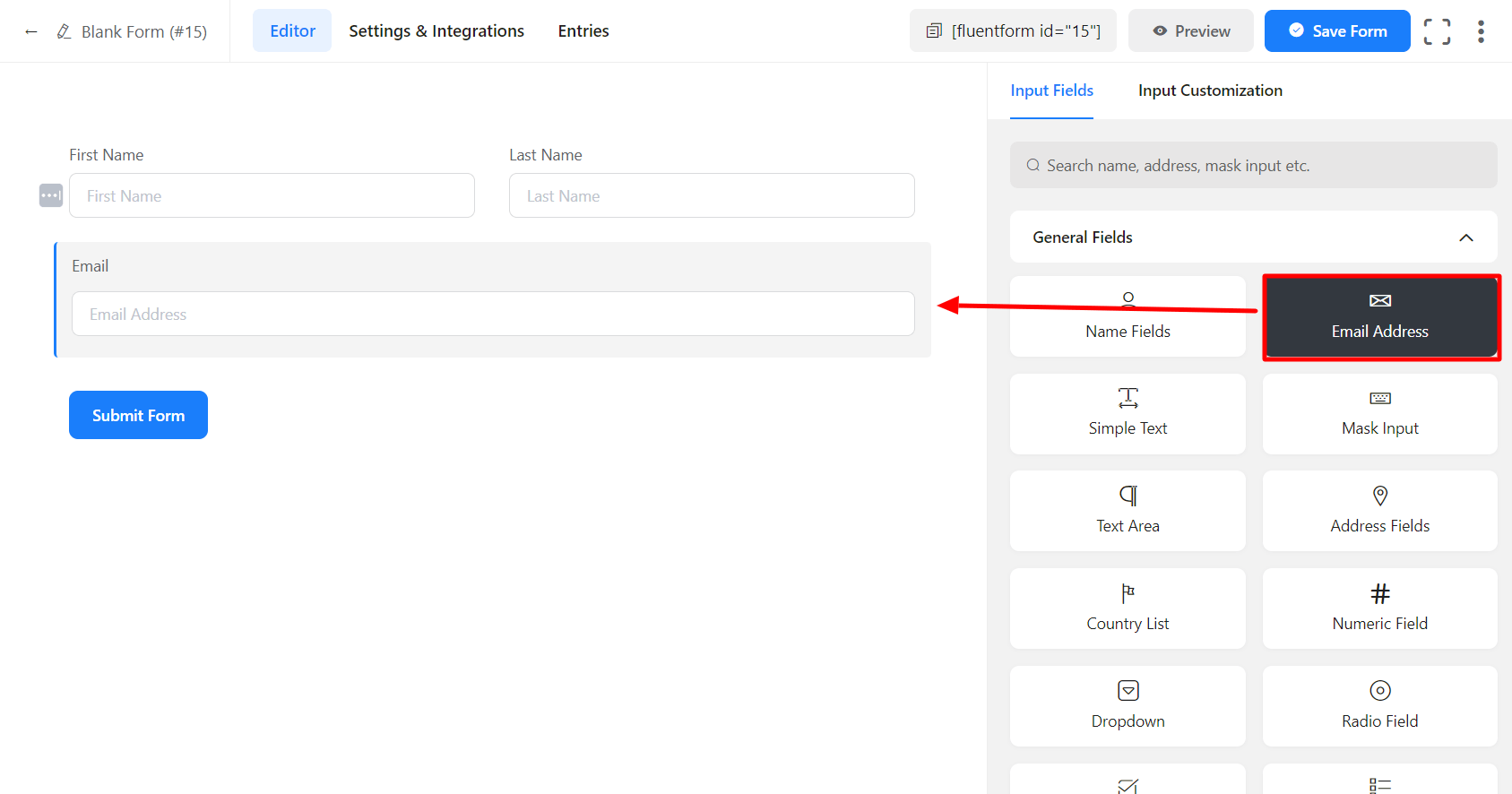Add the Text Area field
Viewport: 1512px width, 794px height.
[x=1128, y=511]
